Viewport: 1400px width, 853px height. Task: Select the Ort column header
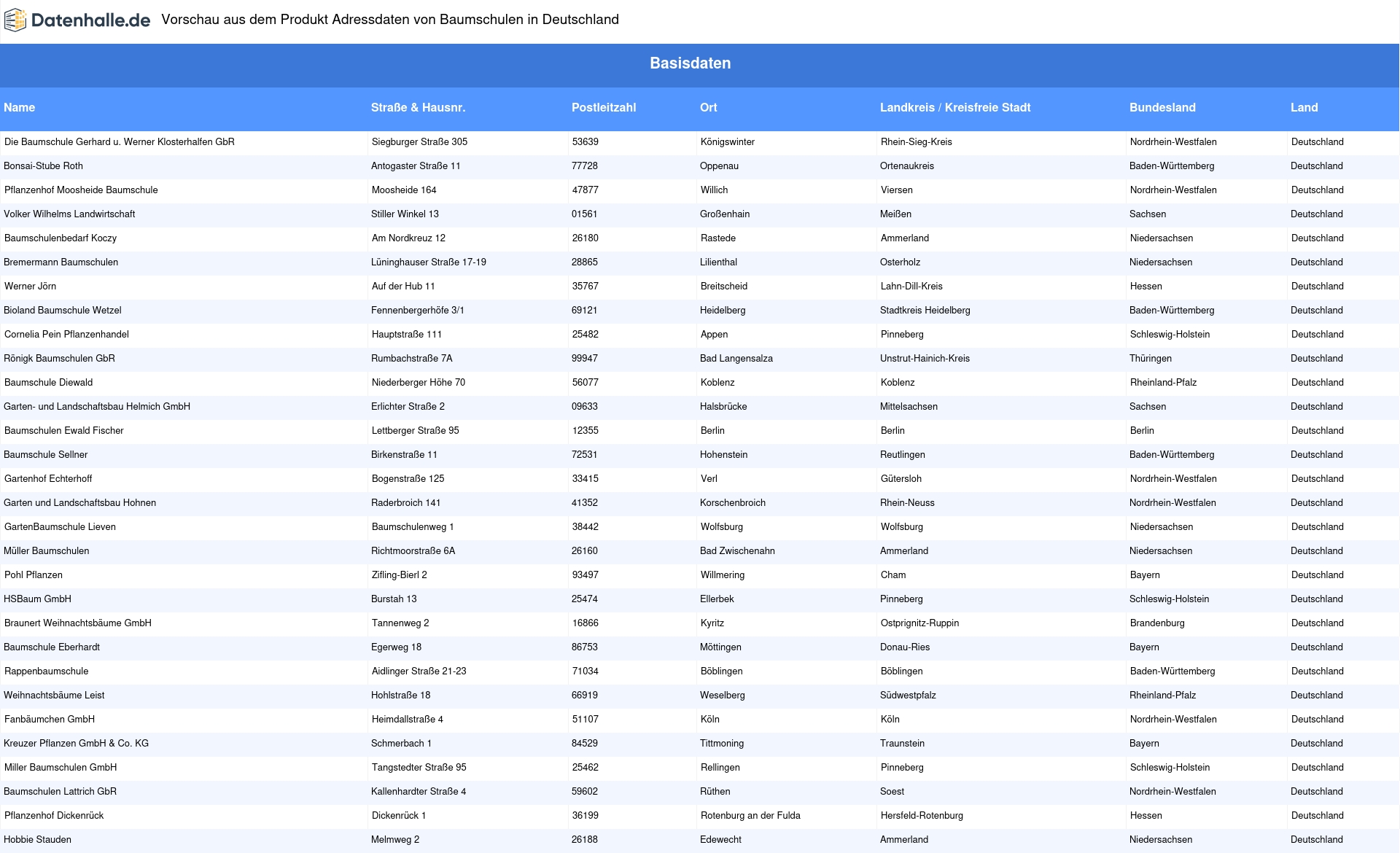[x=708, y=108]
